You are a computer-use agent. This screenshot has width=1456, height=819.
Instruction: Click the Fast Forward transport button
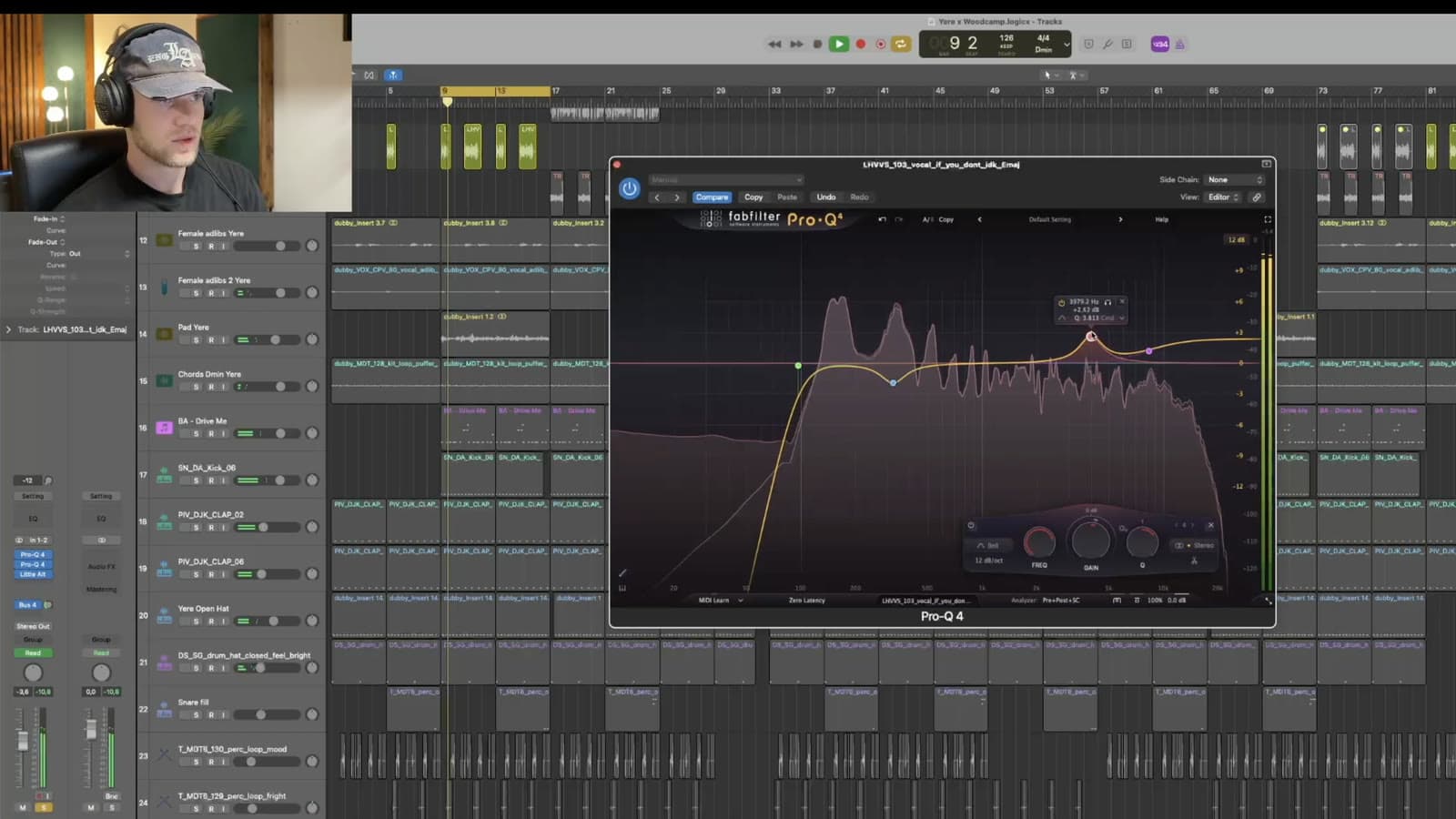[x=796, y=44]
